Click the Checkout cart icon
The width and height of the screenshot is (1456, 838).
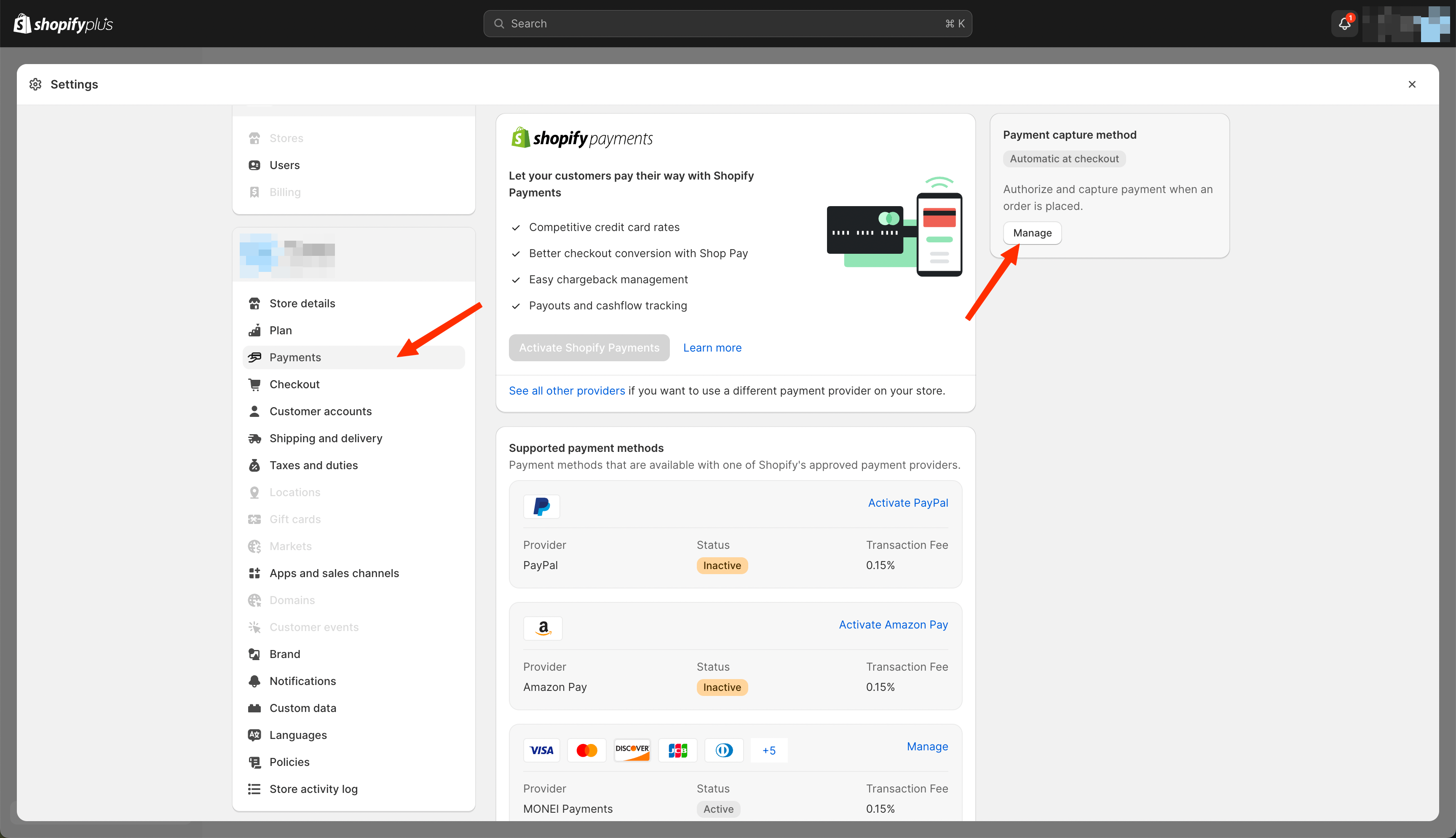click(254, 384)
